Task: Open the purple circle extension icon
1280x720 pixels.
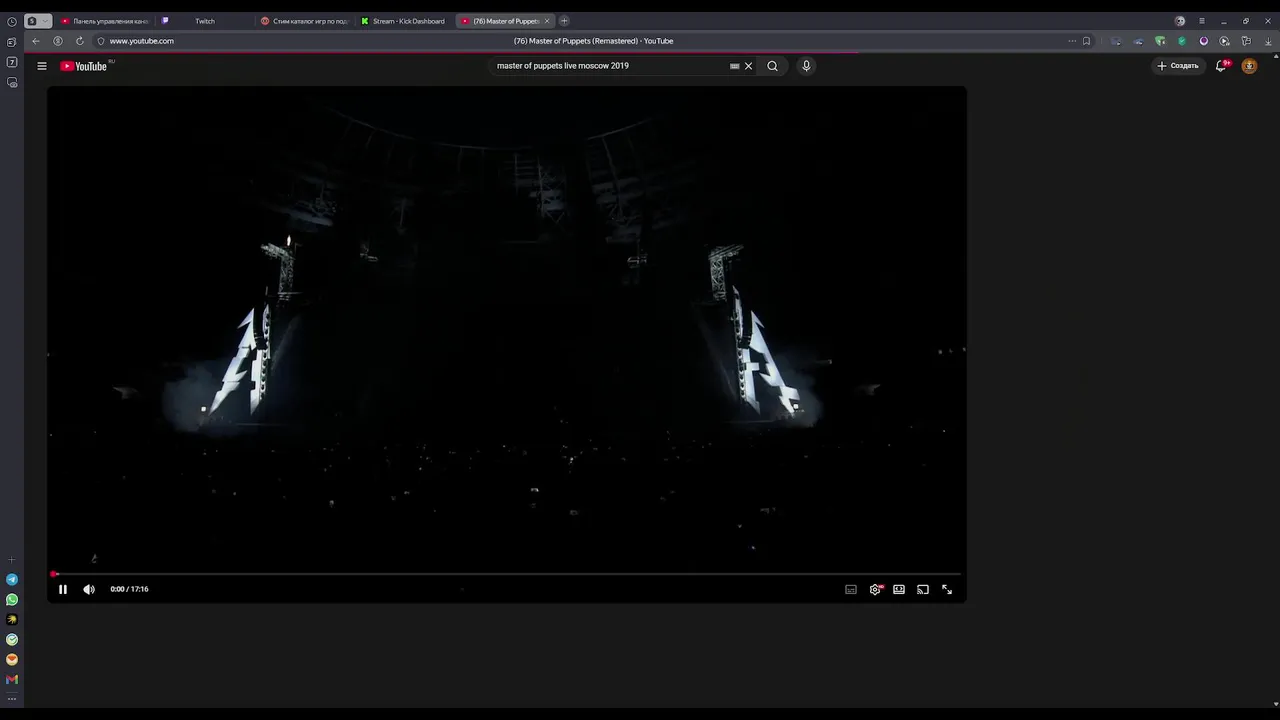Action: pyautogui.click(x=1203, y=41)
